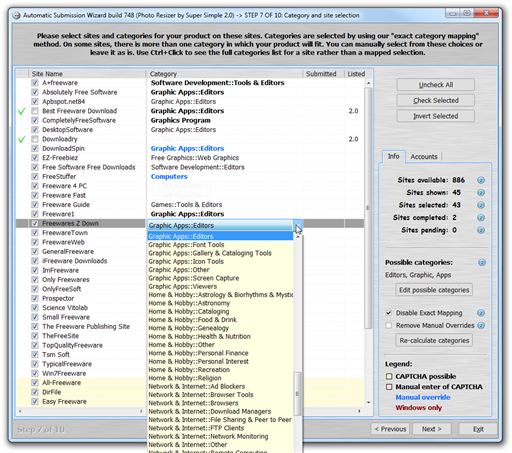Screen dimensions: 512x453
Task: Collapse the category combo box arrow
Action: coord(298,225)
